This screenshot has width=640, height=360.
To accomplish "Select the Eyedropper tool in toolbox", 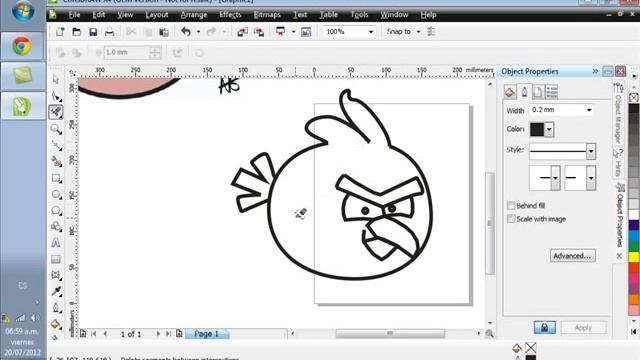I will 56,291.
